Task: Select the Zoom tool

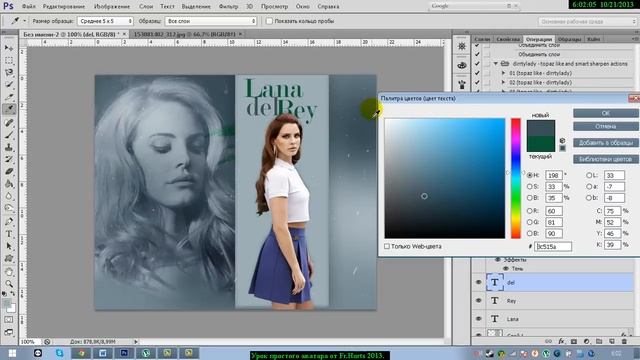Action: coord(9,284)
